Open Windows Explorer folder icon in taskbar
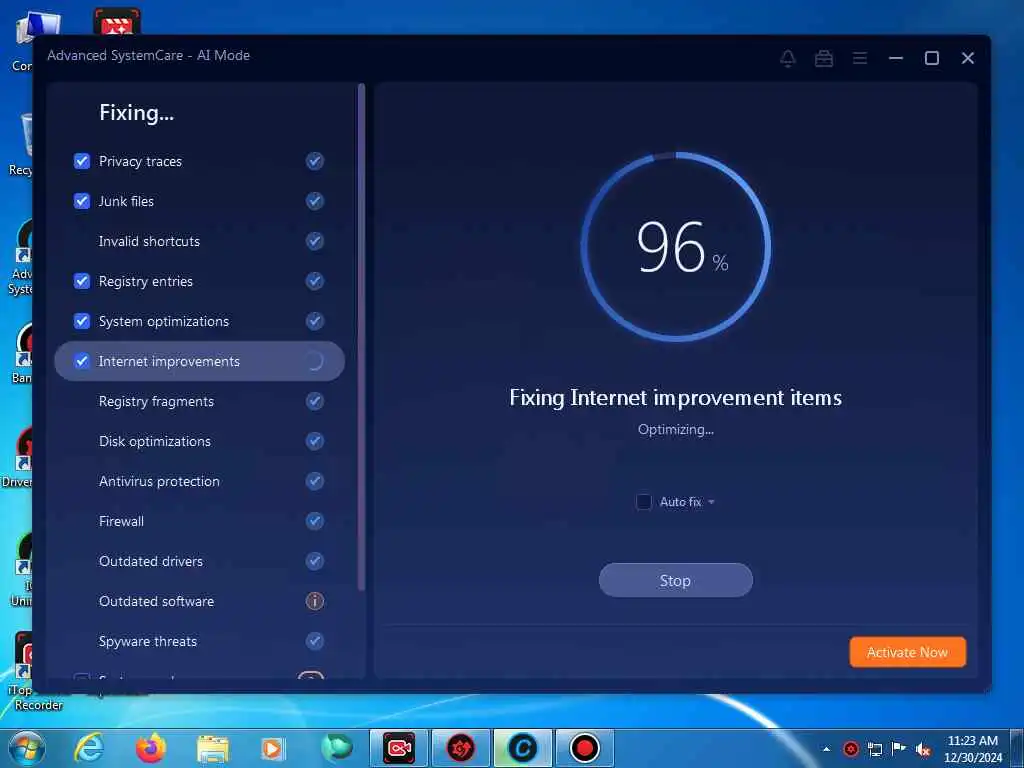 [213, 749]
